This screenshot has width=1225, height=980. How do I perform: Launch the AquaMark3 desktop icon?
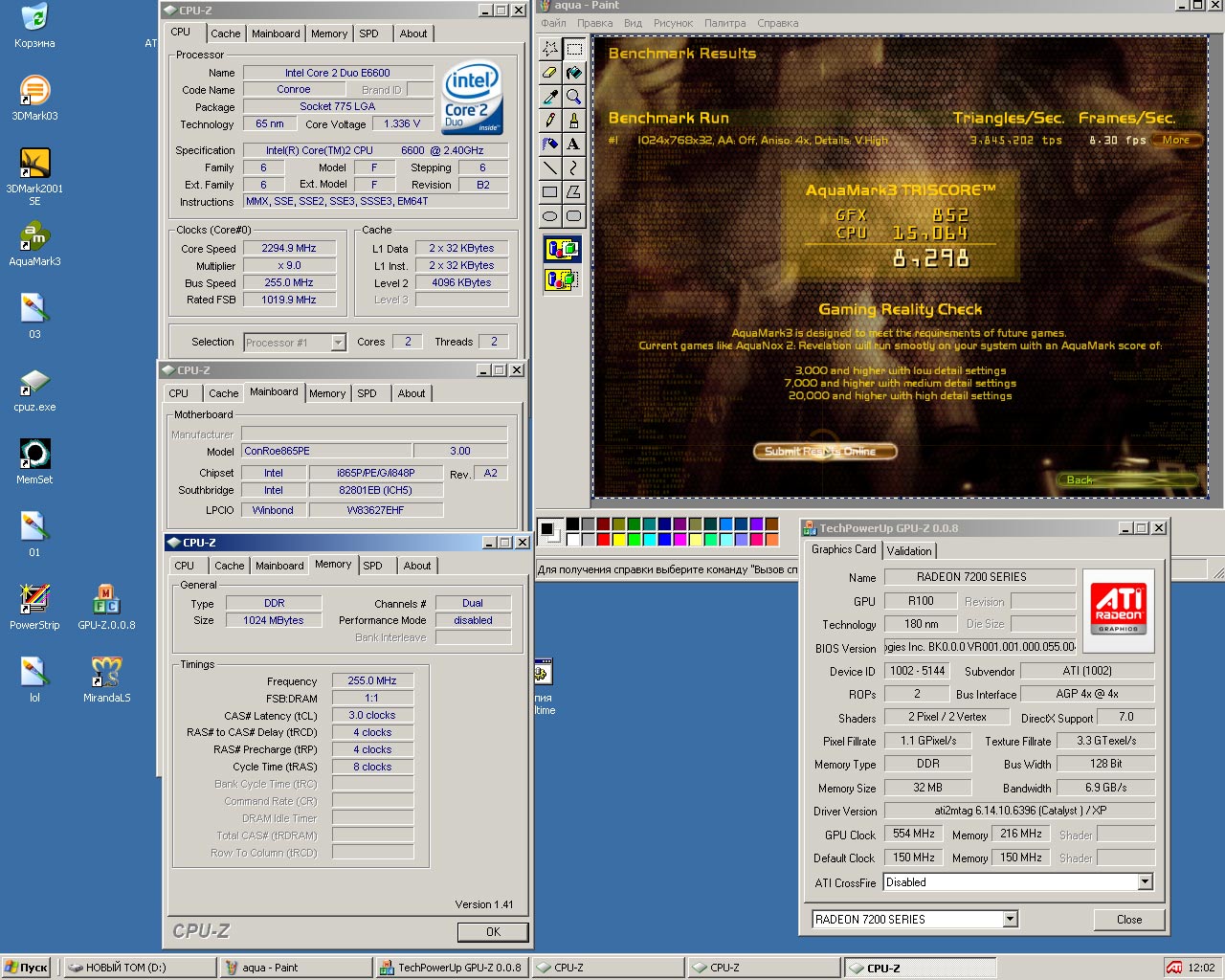tap(34, 244)
